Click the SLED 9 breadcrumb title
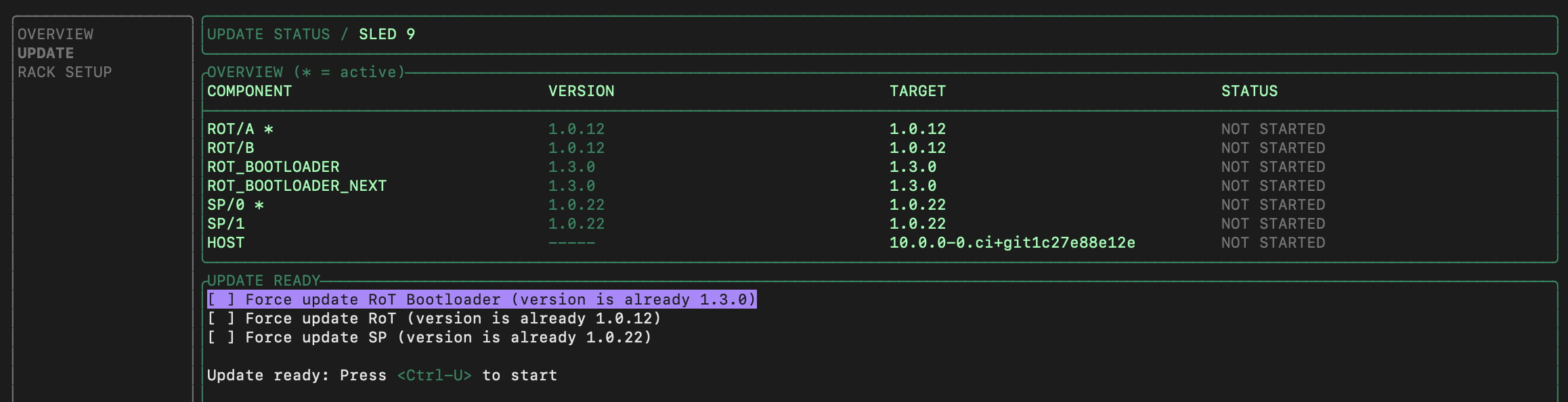This screenshot has width=1568, height=402. click(x=387, y=34)
